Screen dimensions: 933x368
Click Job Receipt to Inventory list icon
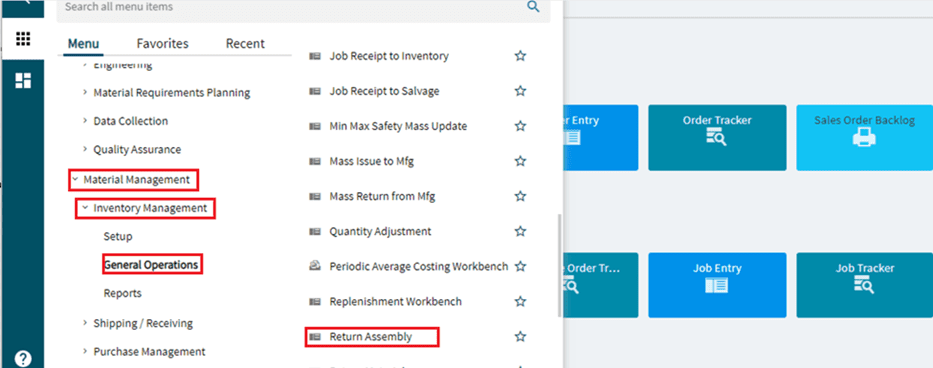pyautogui.click(x=315, y=57)
